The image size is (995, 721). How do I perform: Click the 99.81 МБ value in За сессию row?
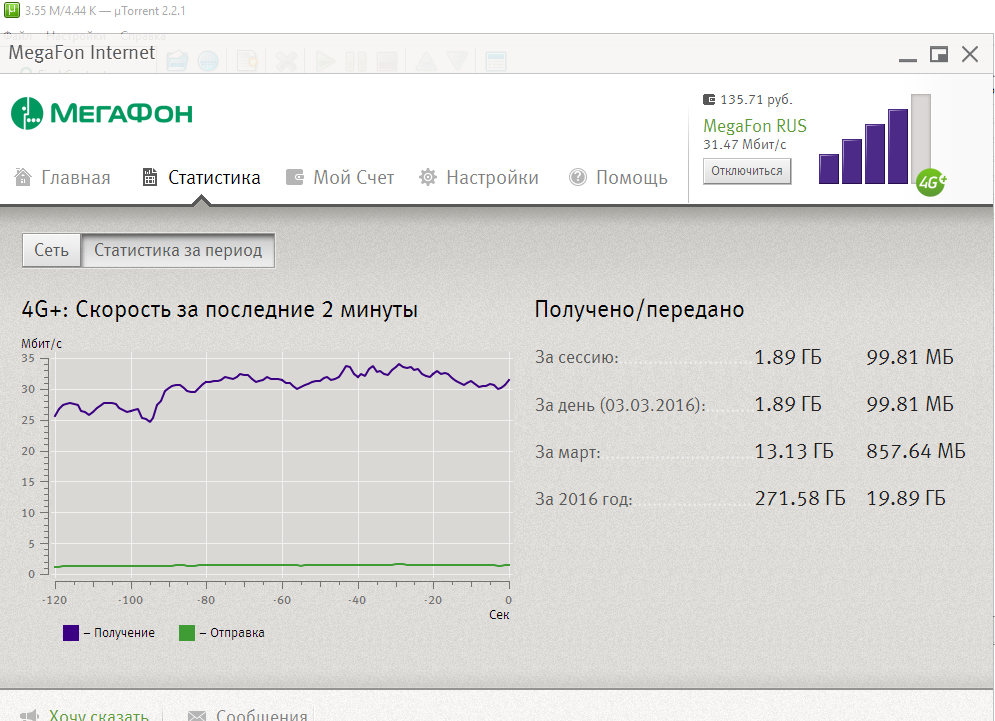910,357
